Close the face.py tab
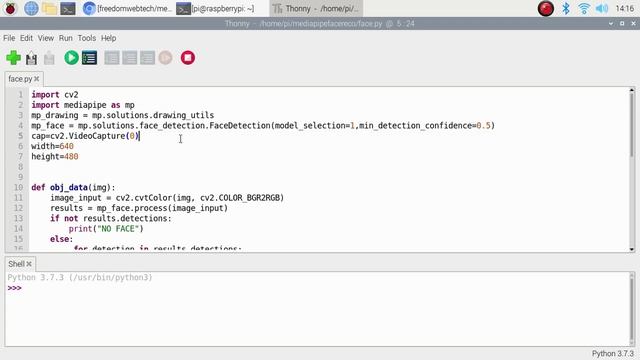 [x=37, y=79]
